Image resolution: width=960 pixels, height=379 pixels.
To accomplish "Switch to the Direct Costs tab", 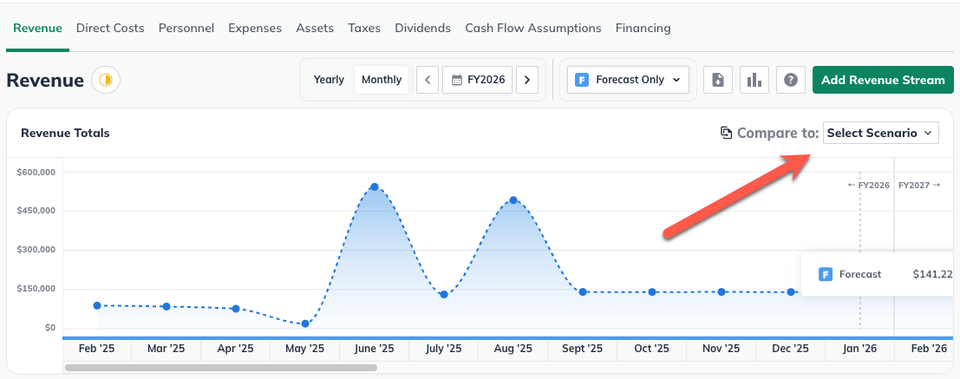I will click(110, 28).
